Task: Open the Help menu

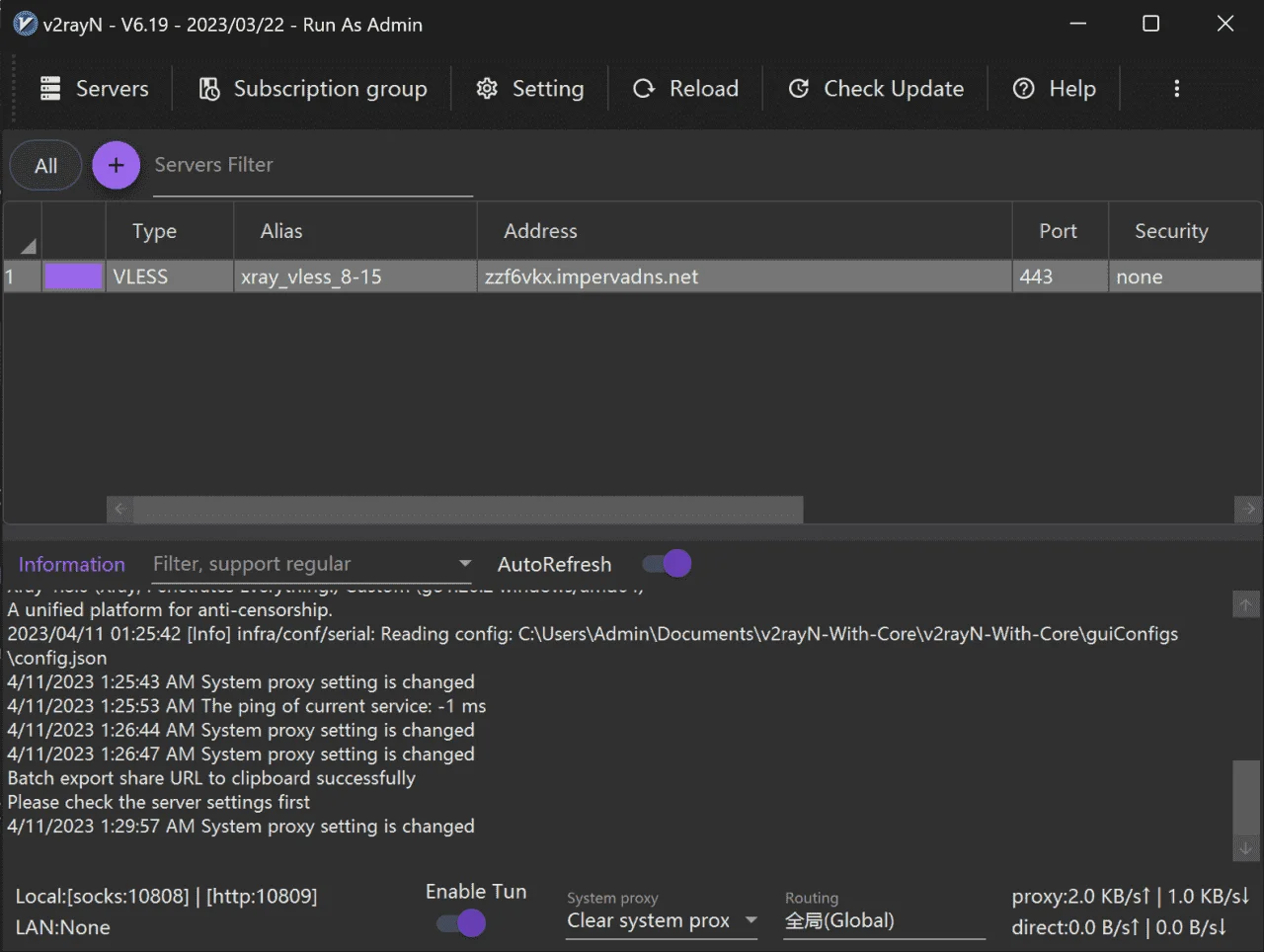Action: pos(1055,89)
